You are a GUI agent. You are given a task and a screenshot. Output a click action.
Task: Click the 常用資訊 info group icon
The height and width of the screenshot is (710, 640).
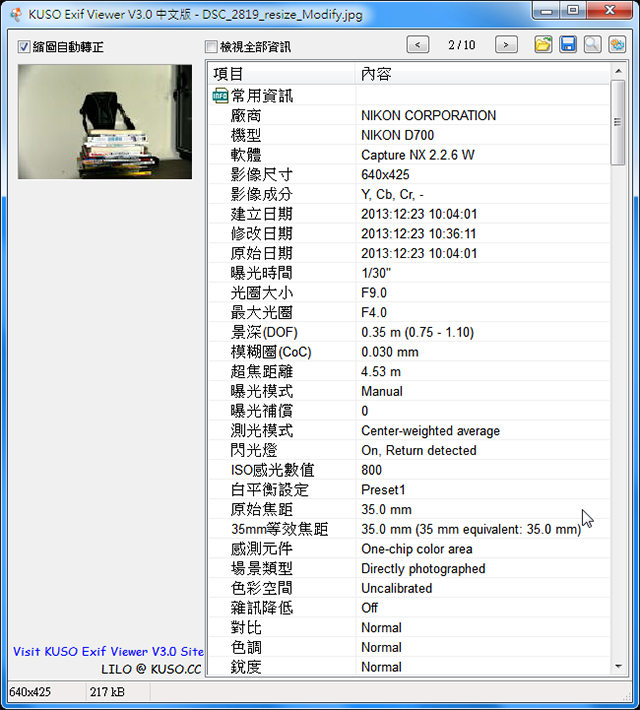tap(220, 96)
